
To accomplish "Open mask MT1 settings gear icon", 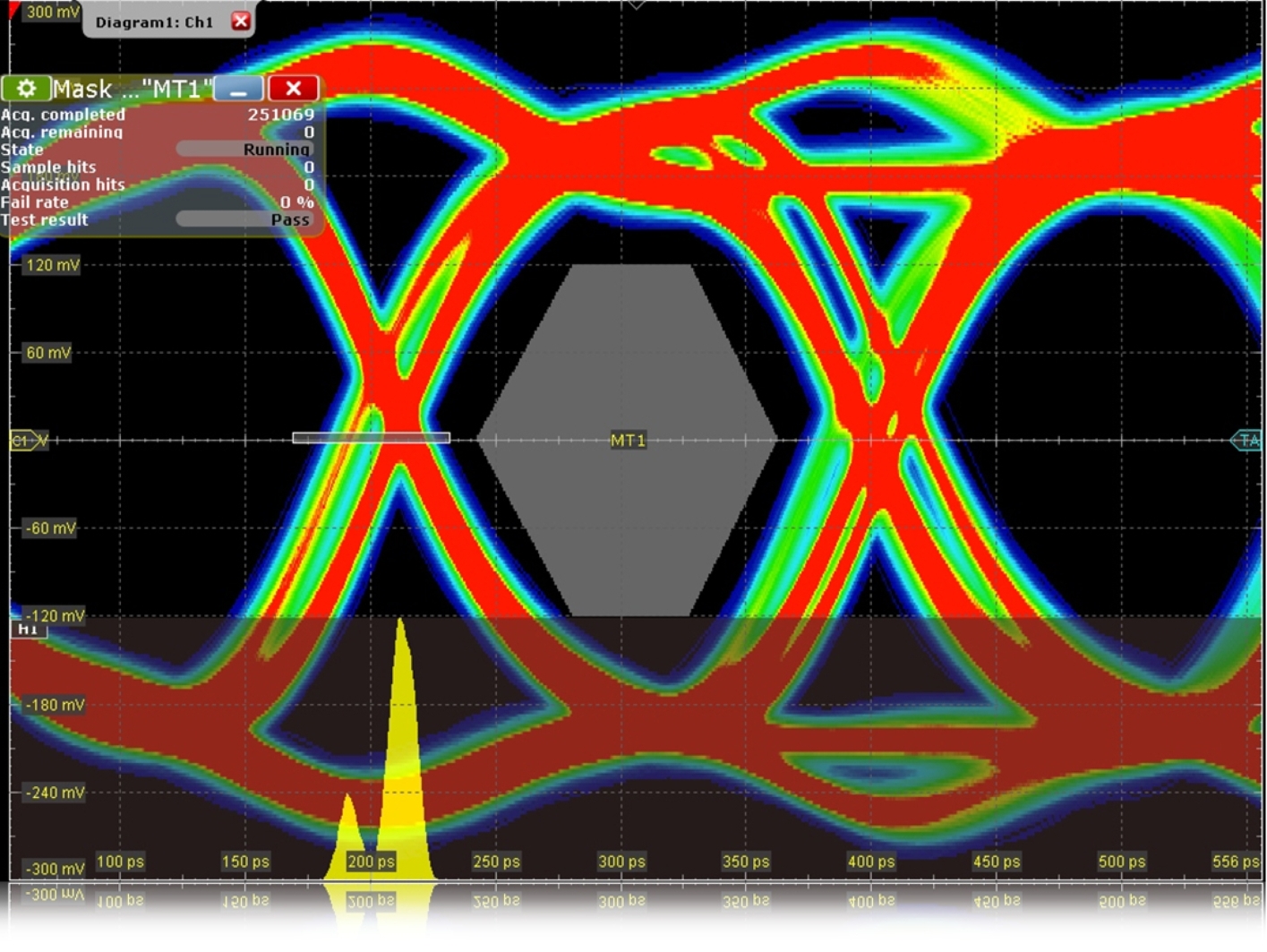I will (26, 89).
